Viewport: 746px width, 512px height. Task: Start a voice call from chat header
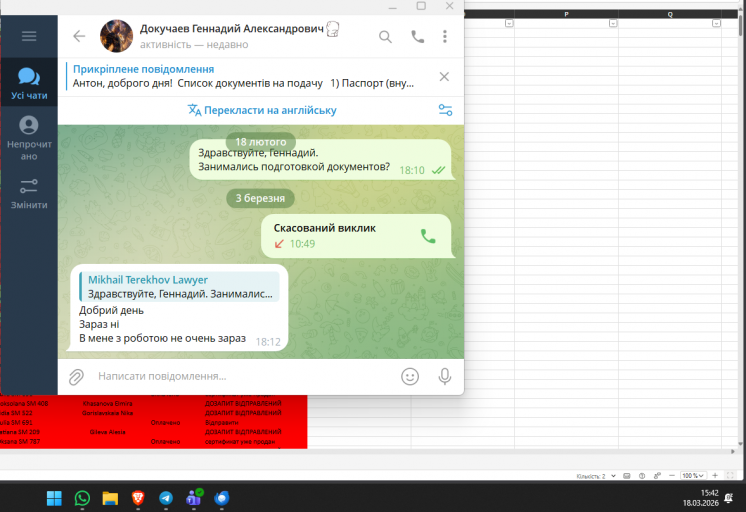(417, 37)
